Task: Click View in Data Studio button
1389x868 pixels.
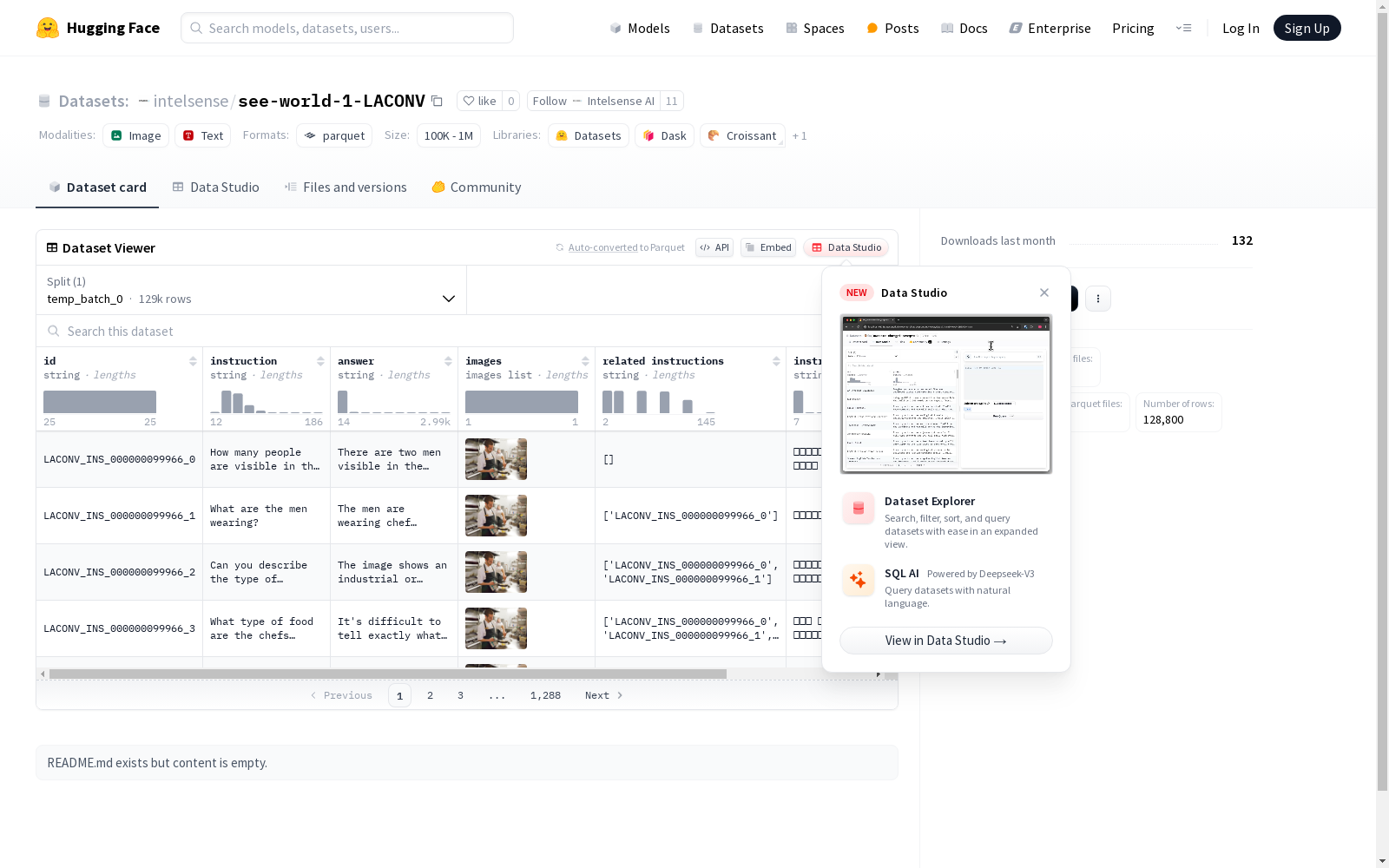Action: pos(946,641)
